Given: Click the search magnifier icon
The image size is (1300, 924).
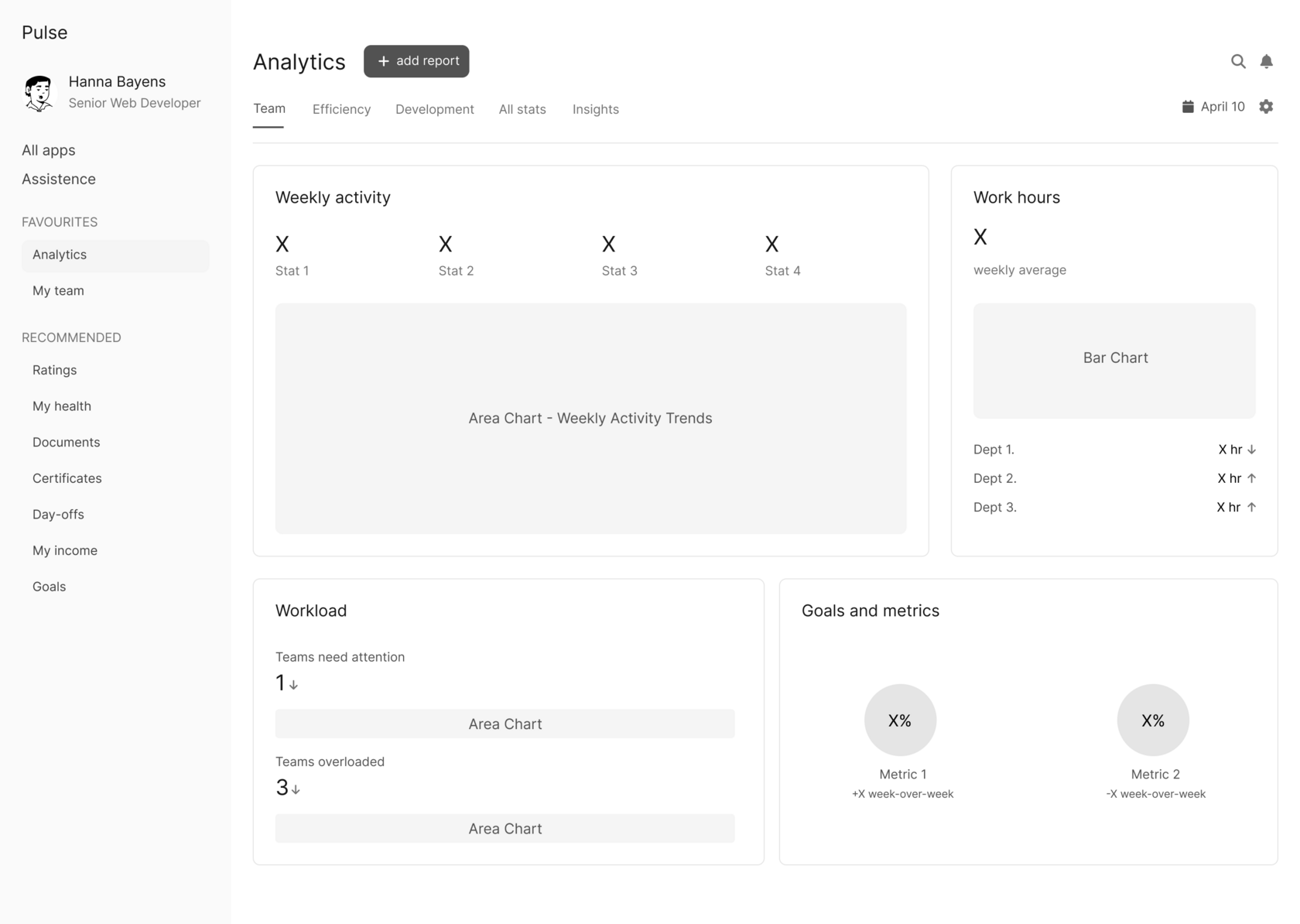Looking at the screenshot, I should point(1238,61).
